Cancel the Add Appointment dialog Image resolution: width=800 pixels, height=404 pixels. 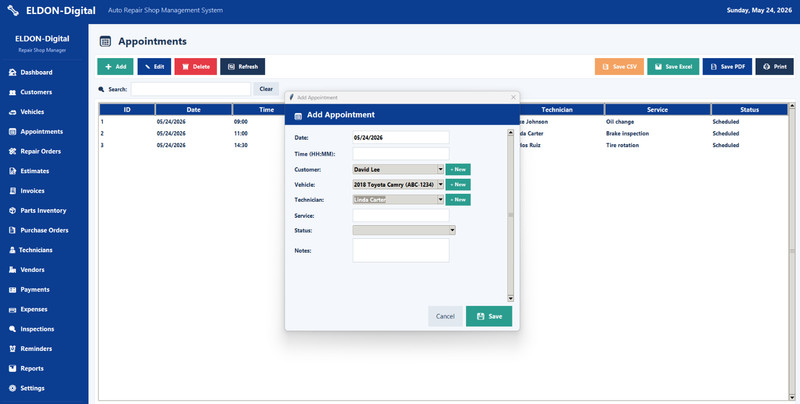tap(445, 316)
